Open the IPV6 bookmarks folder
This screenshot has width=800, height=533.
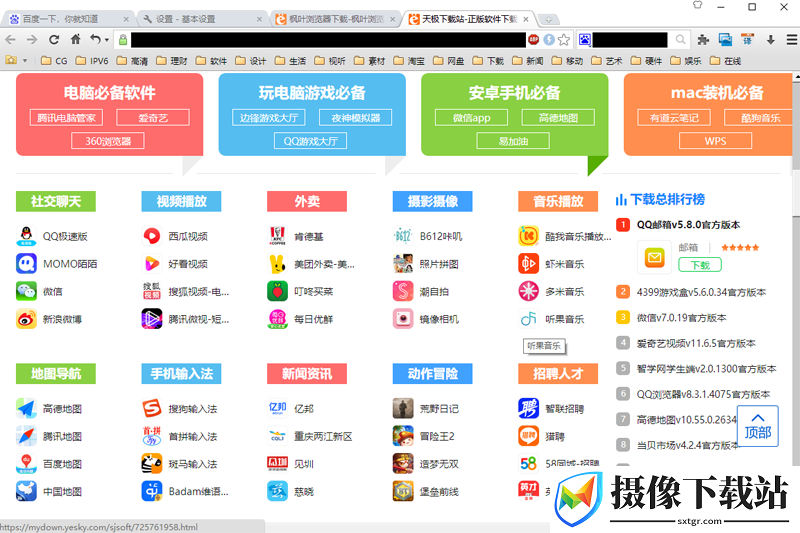(92, 61)
